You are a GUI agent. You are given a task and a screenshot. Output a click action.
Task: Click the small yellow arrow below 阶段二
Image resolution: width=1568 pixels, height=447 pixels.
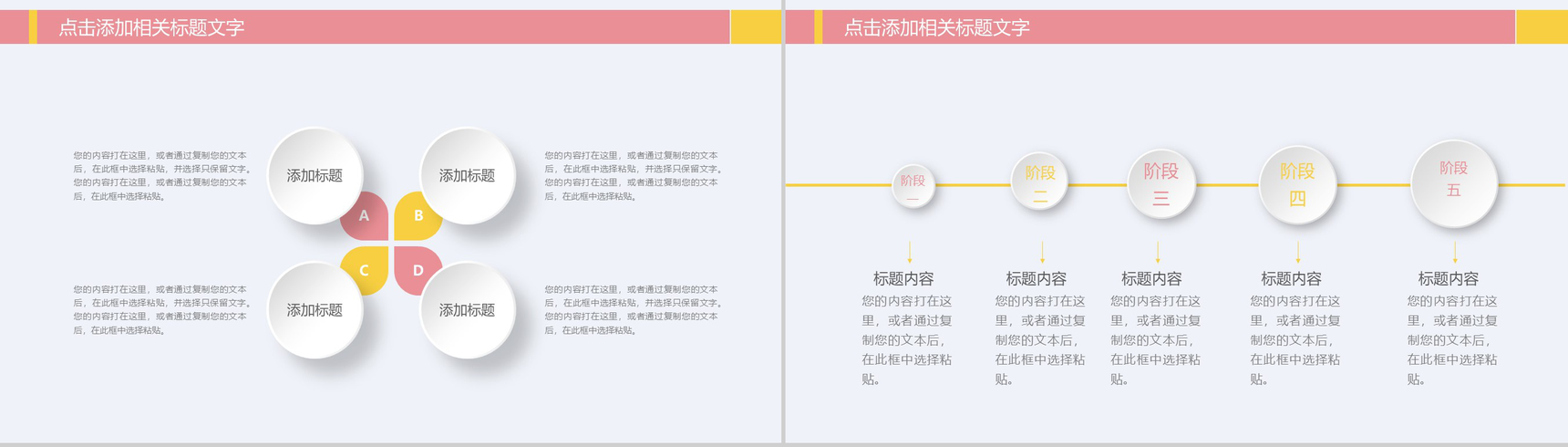(x=1042, y=252)
